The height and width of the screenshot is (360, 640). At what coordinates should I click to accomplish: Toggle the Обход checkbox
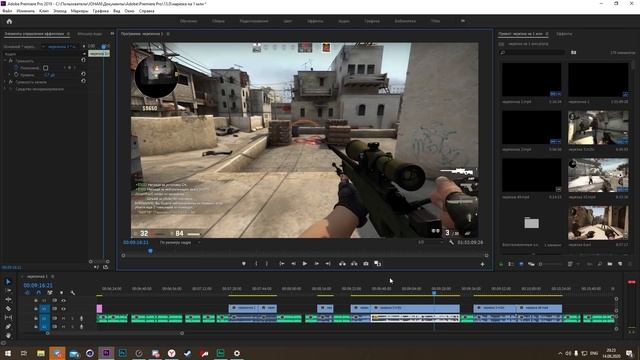[45, 68]
